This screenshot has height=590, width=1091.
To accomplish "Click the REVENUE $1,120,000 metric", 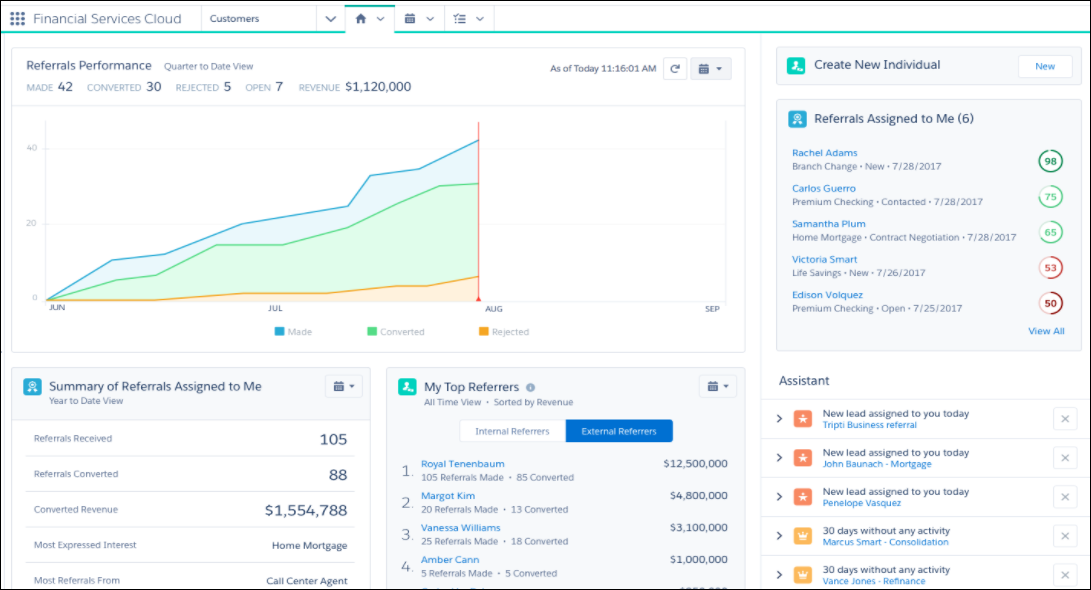I will 355,87.
